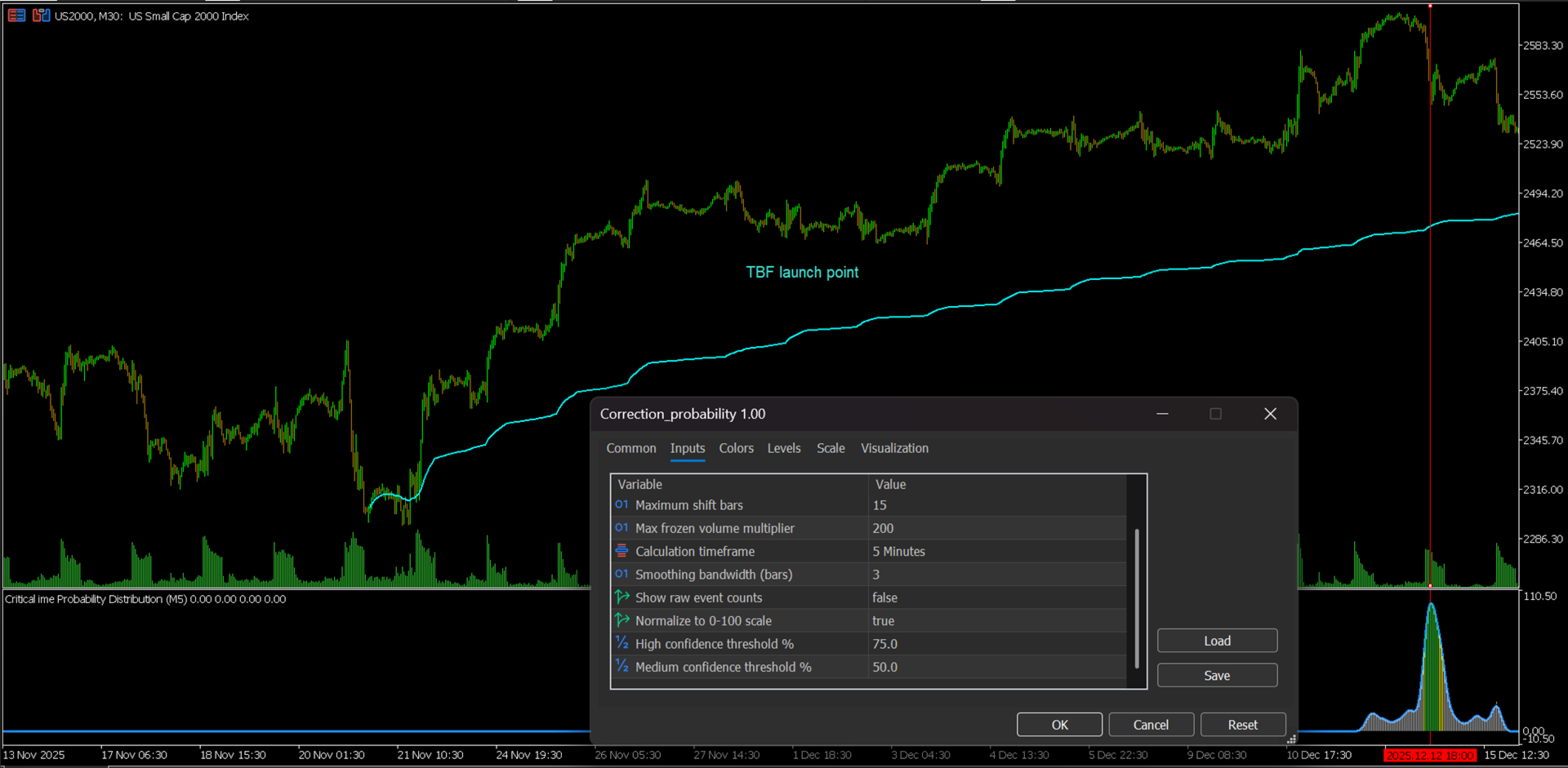
Task: Select the Smoothing bandwidth (bars) label
Action: (x=714, y=575)
